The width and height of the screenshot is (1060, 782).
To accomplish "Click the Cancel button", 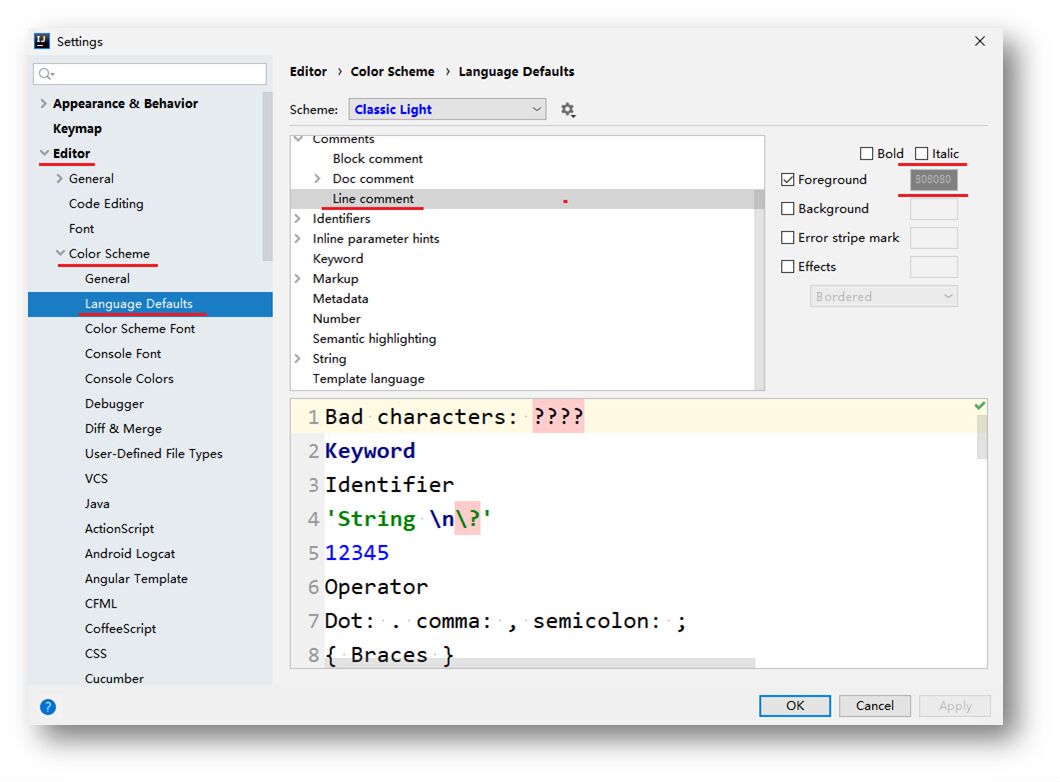I will (x=875, y=706).
